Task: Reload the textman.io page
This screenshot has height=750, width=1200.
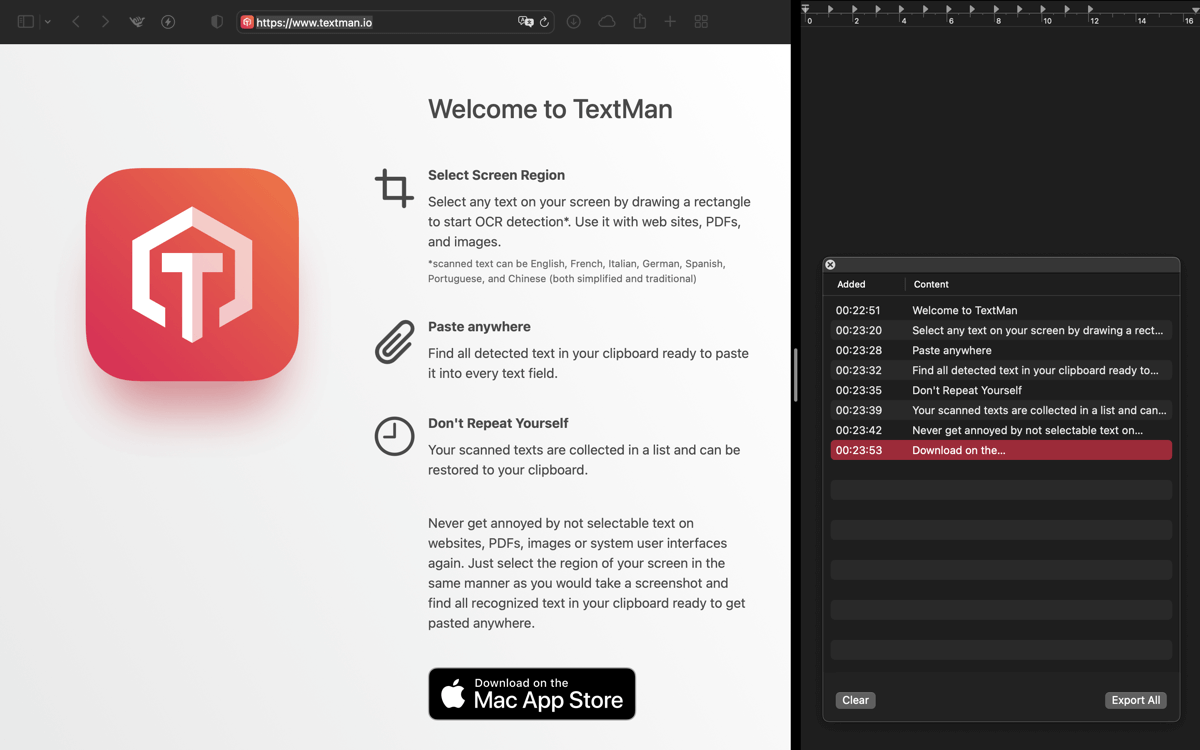Action: (x=544, y=22)
